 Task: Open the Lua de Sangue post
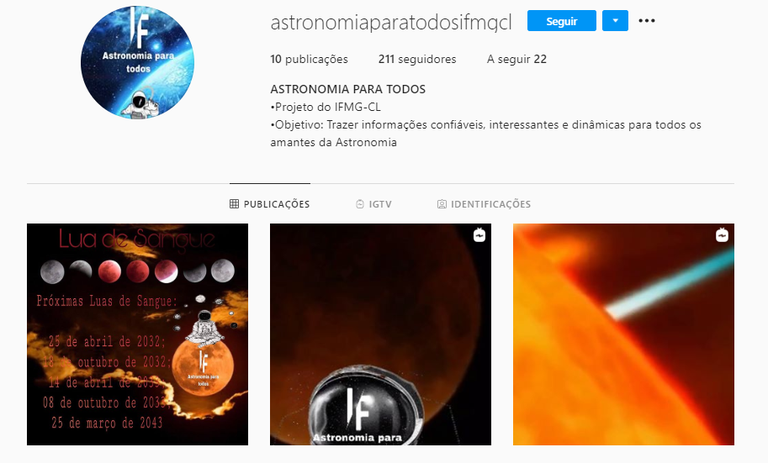pos(138,335)
